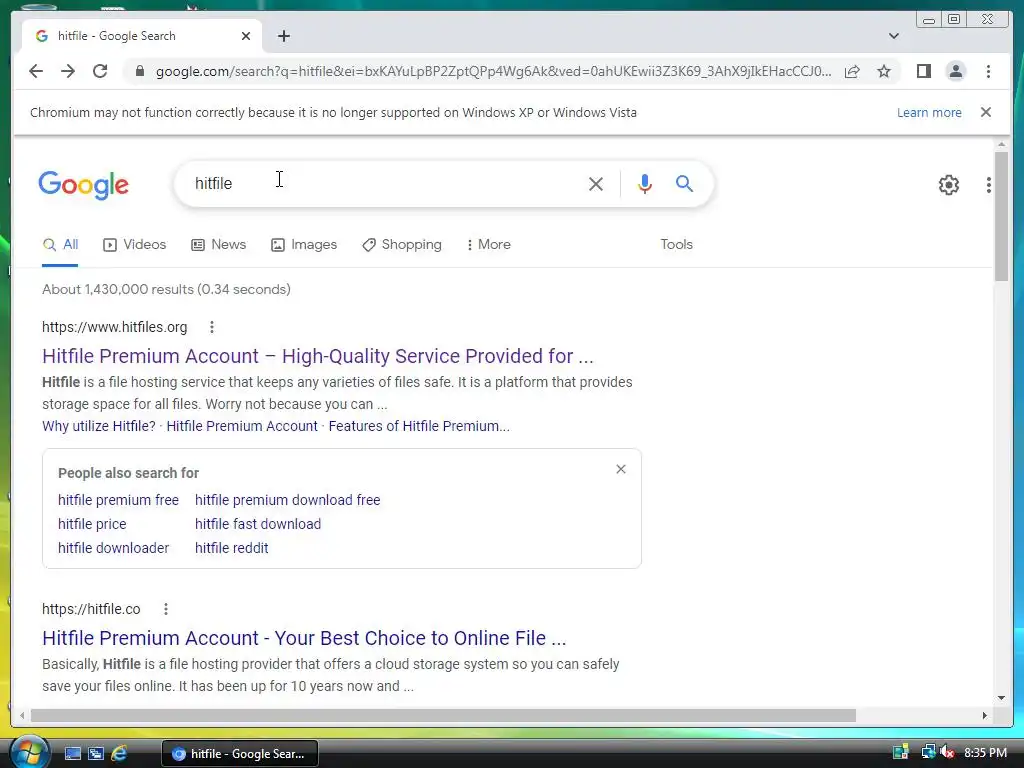Submit search with the magnifier icon
The image size is (1024, 768).
pos(684,184)
